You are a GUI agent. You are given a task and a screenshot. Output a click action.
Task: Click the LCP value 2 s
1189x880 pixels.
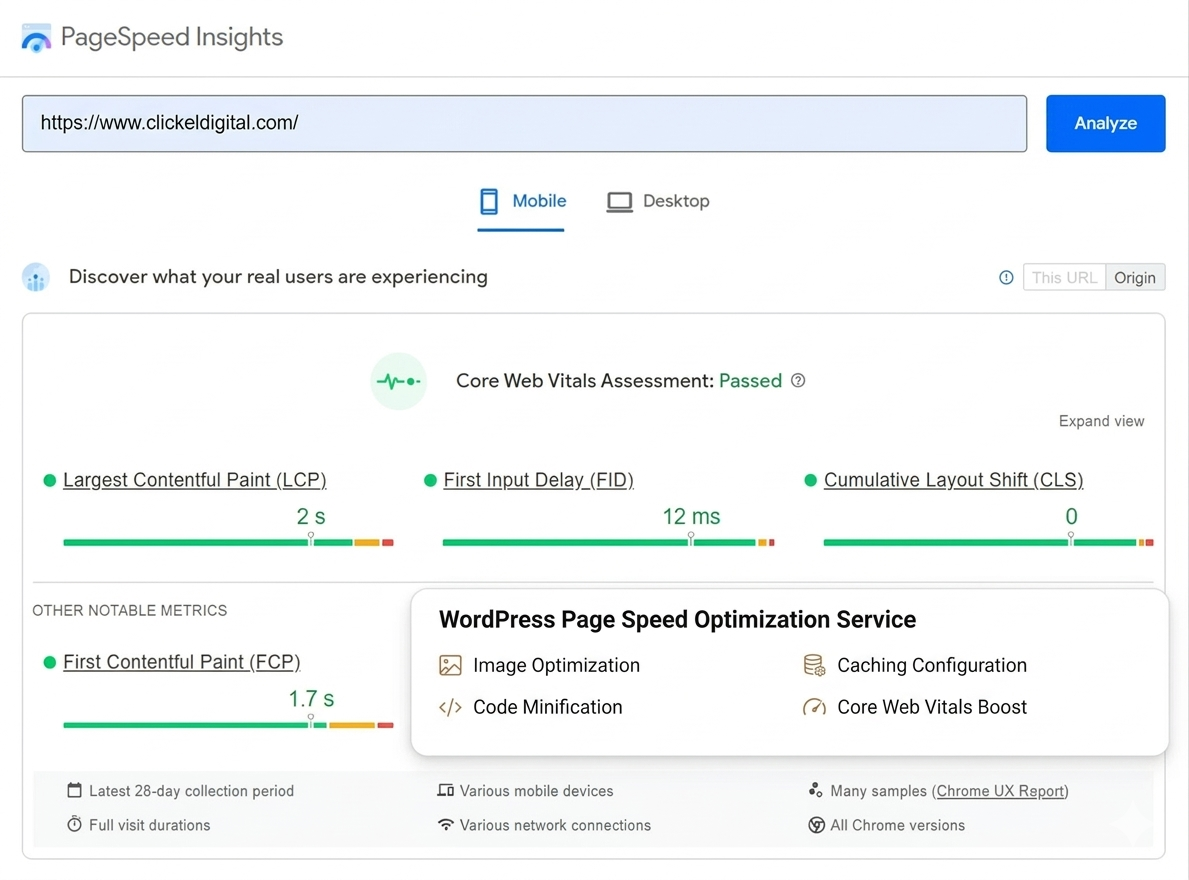click(x=311, y=517)
